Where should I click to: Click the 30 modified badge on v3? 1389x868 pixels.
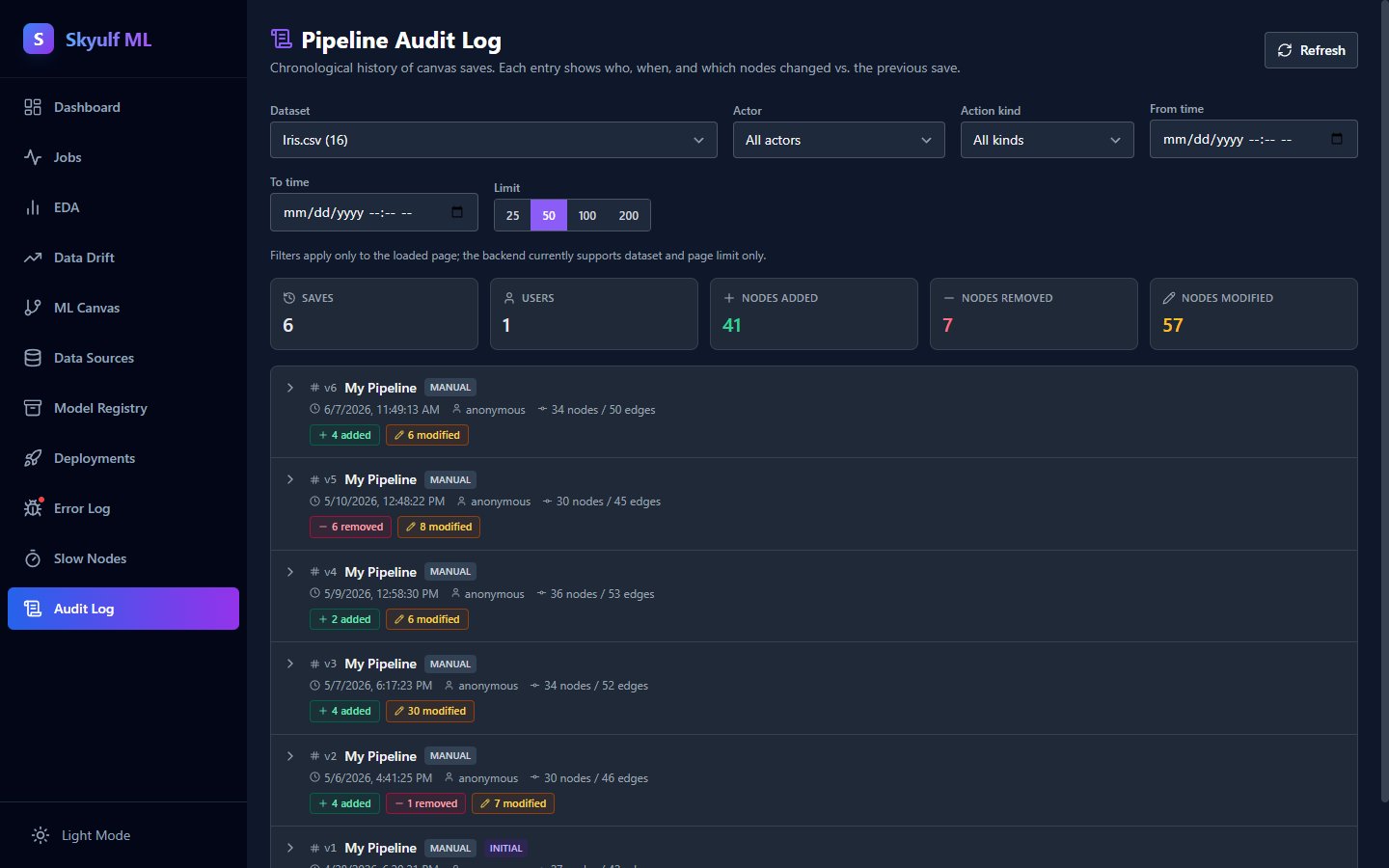[430, 711]
